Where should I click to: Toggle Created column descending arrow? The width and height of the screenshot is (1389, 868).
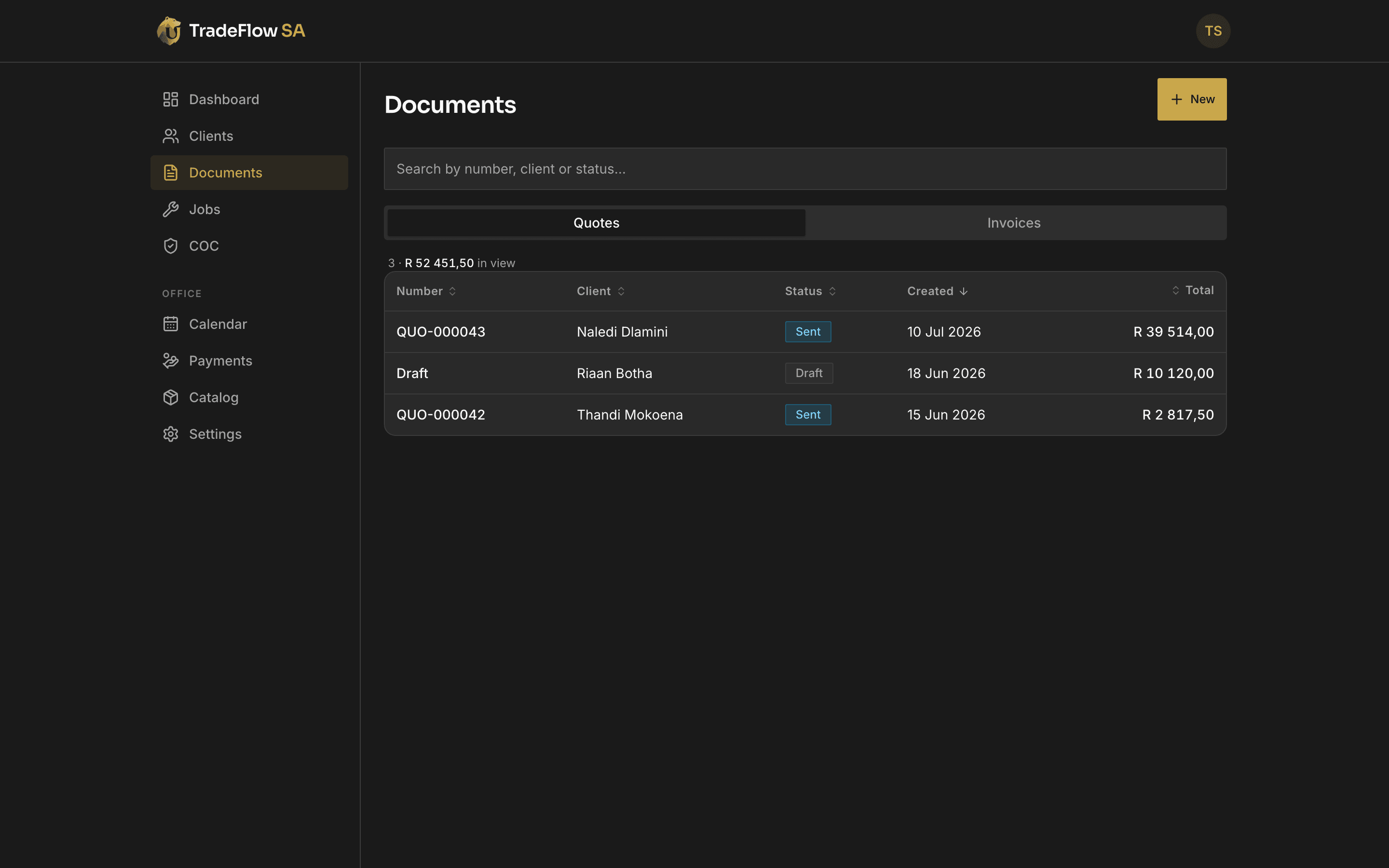[x=964, y=292]
